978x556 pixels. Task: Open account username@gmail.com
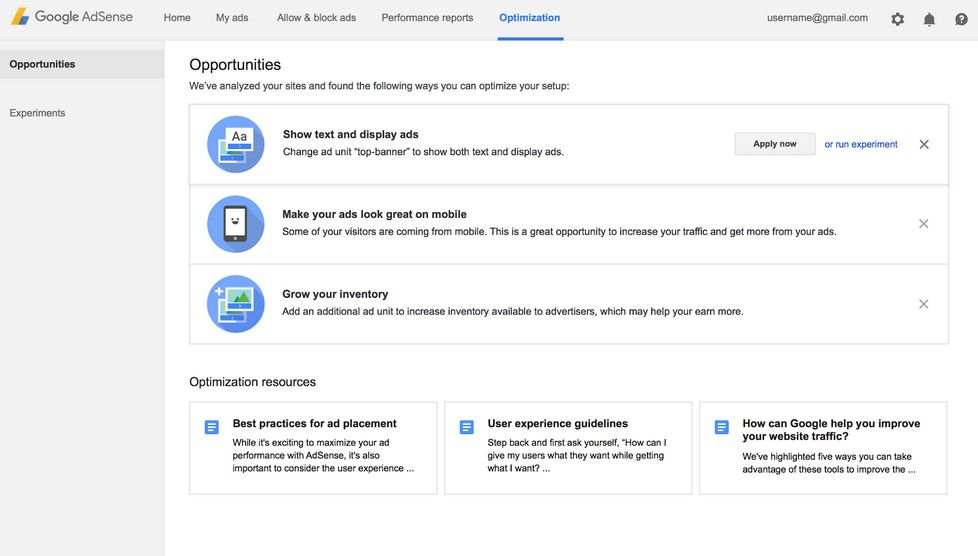tap(817, 18)
